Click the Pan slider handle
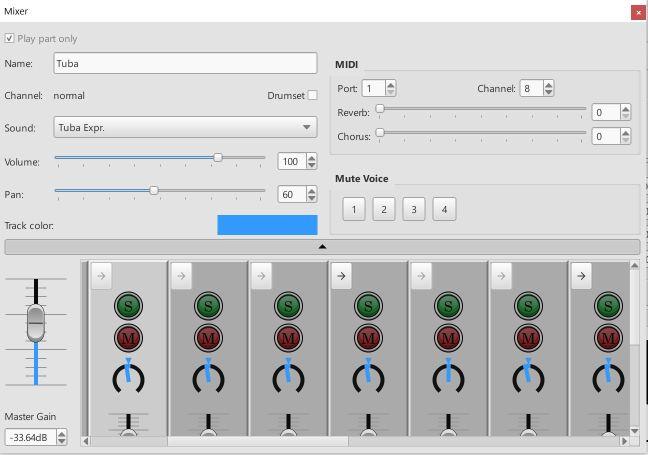Image resolution: width=648 pixels, height=455 pixels. point(154,191)
